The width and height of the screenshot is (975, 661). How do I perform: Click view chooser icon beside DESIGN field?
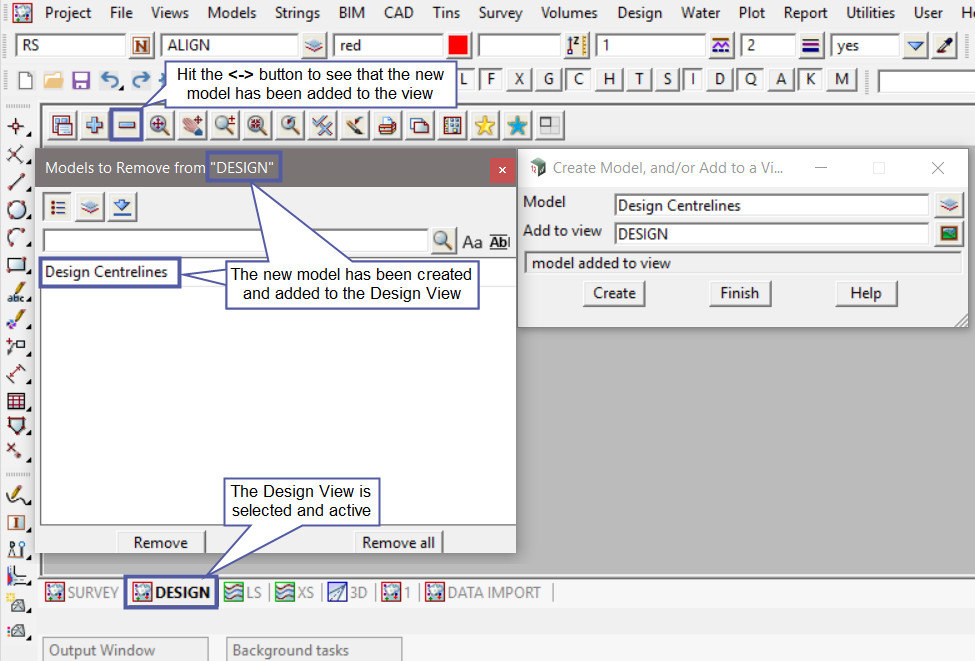pos(949,234)
